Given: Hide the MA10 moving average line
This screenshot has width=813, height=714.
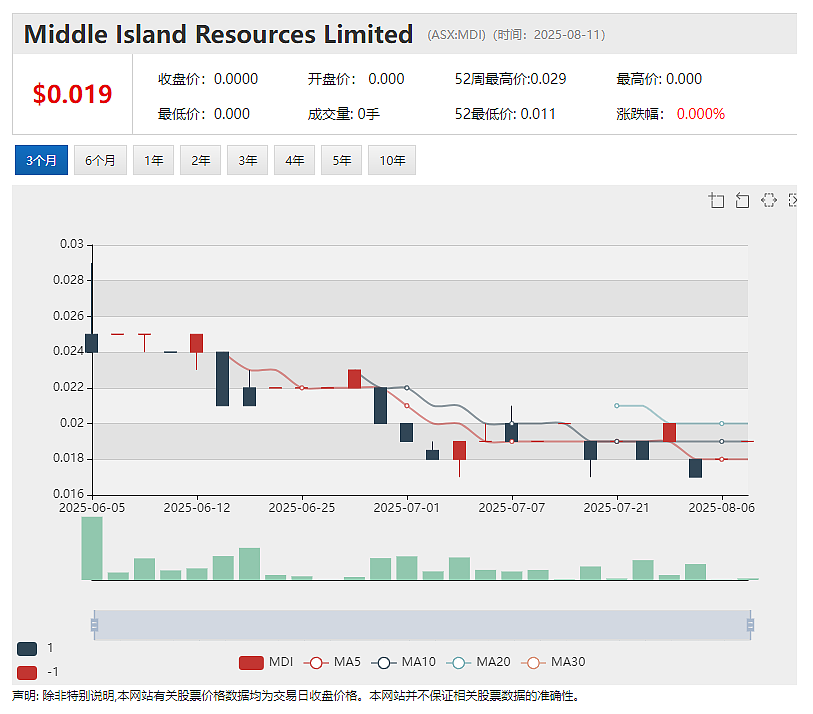Looking at the screenshot, I should click(403, 662).
